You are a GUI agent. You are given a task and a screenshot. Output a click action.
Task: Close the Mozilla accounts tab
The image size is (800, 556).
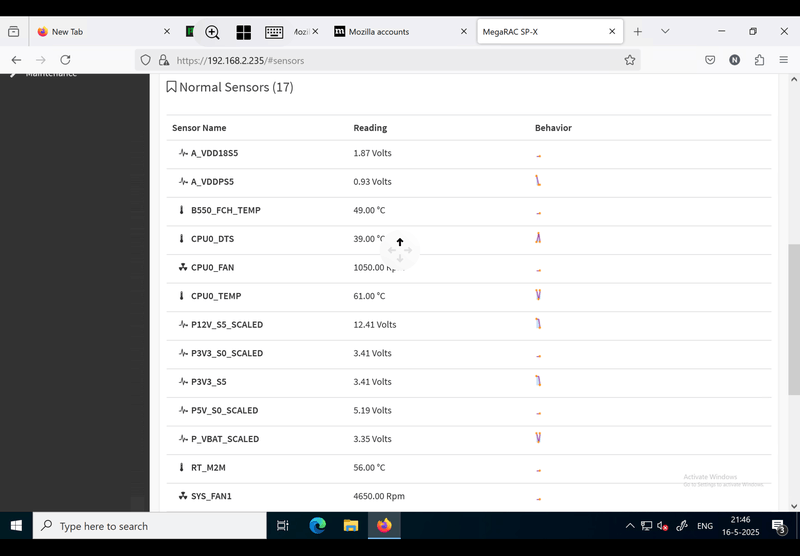tap(463, 32)
